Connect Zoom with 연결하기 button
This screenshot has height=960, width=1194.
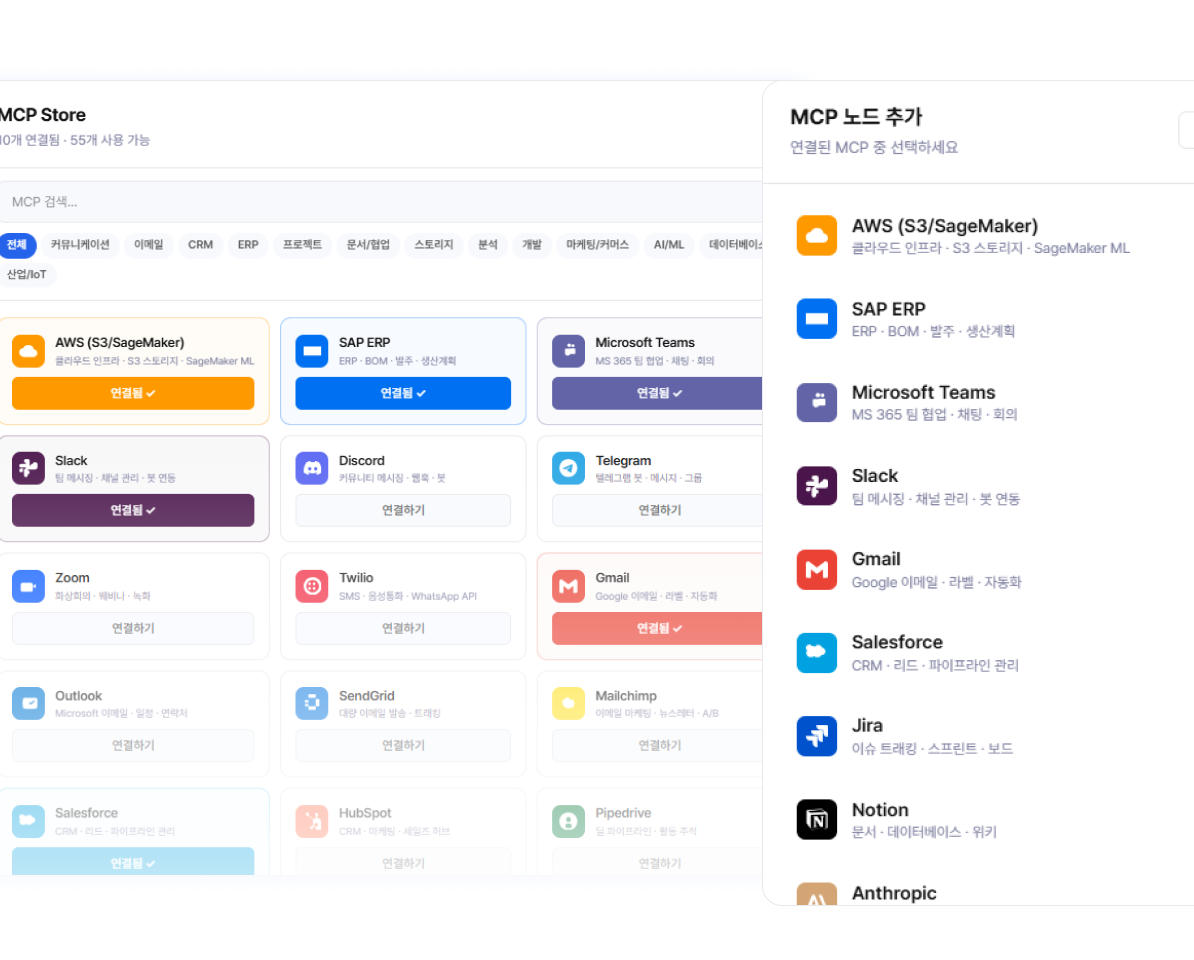(x=133, y=628)
